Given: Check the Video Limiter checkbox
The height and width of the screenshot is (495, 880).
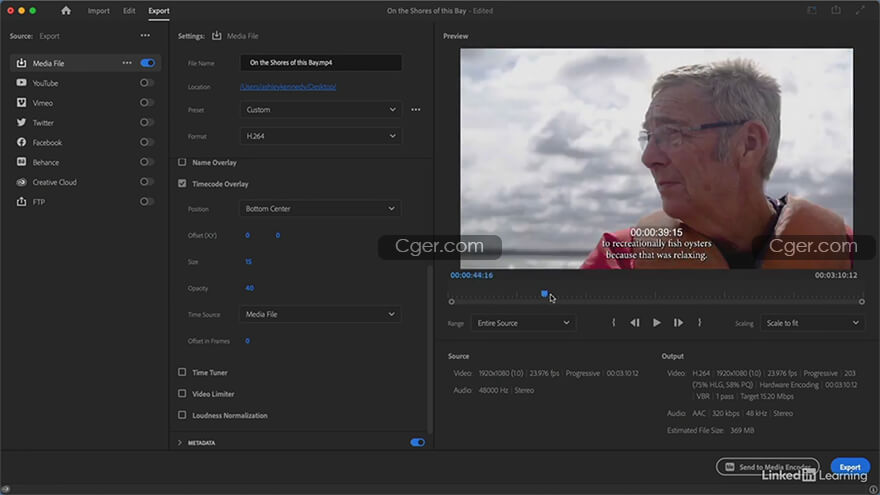Looking at the screenshot, I should tap(182, 393).
